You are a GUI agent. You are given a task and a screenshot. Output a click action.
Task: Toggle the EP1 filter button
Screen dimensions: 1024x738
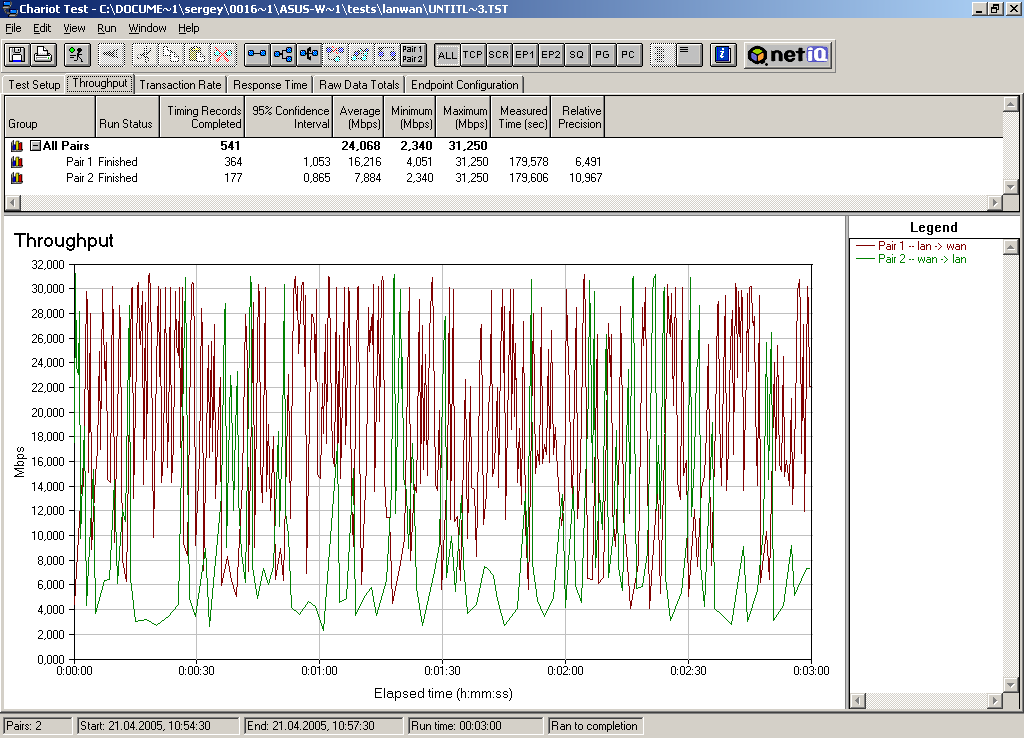pyautogui.click(x=525, y=55)
